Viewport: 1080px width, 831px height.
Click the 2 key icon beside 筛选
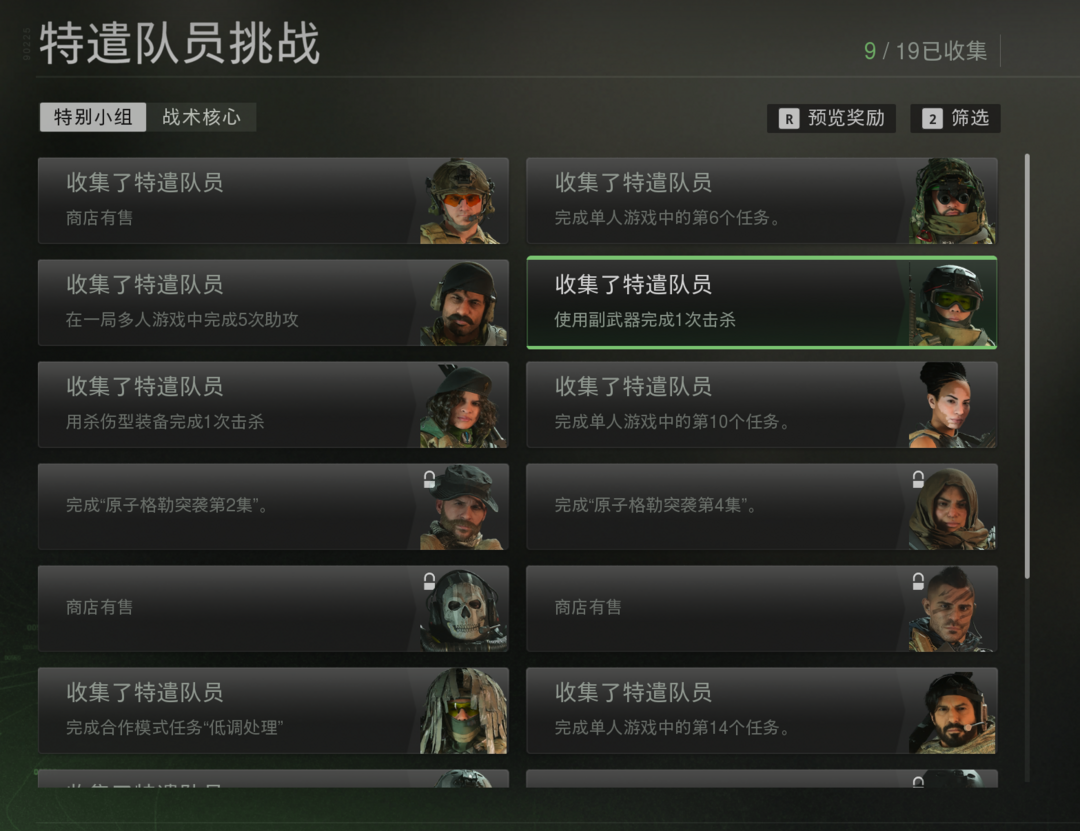(x=932, y=119)
